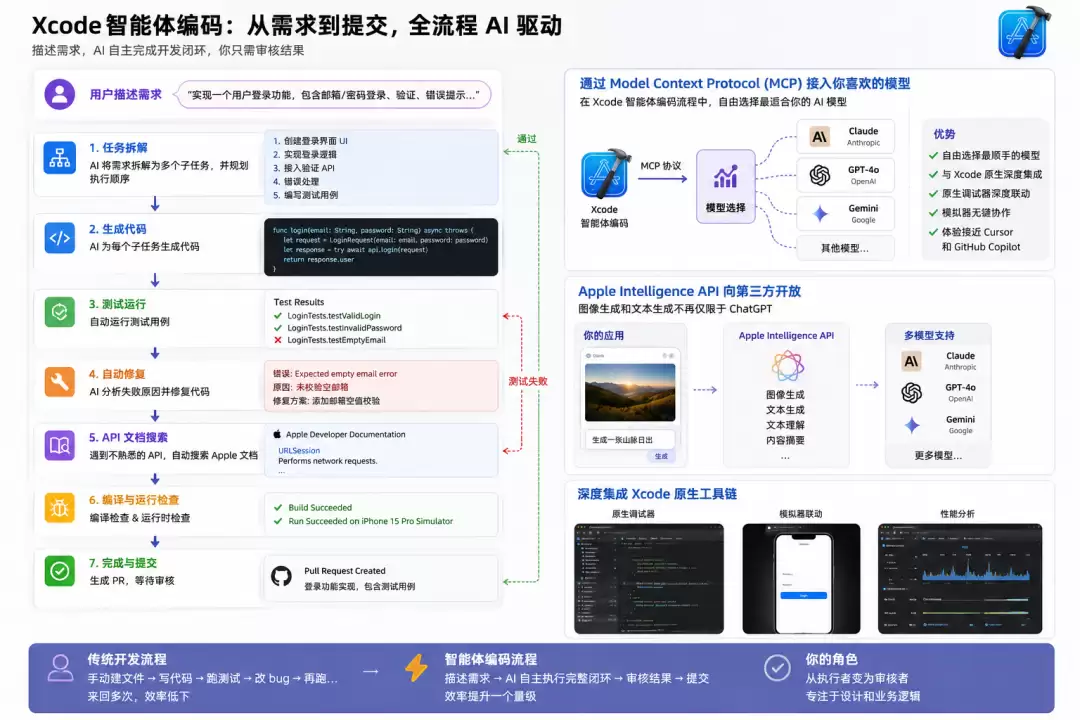Click 'LoginTests.testInvalidPassword' result row

click(338, 328)
